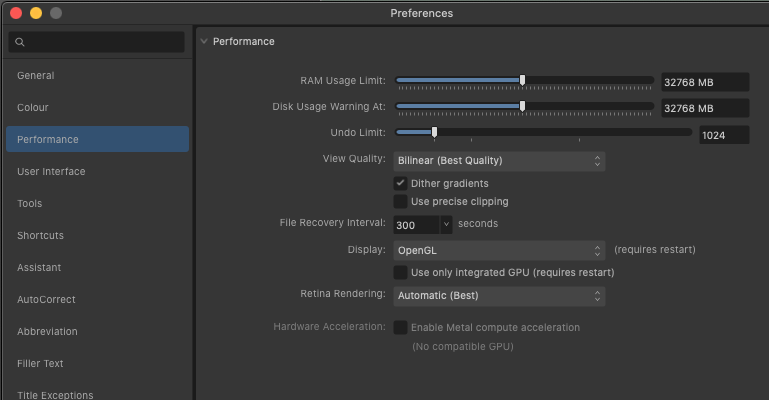Open the Display OpenGL dropdown
This screenshot has height=400, width=769.
click(499, 250)
